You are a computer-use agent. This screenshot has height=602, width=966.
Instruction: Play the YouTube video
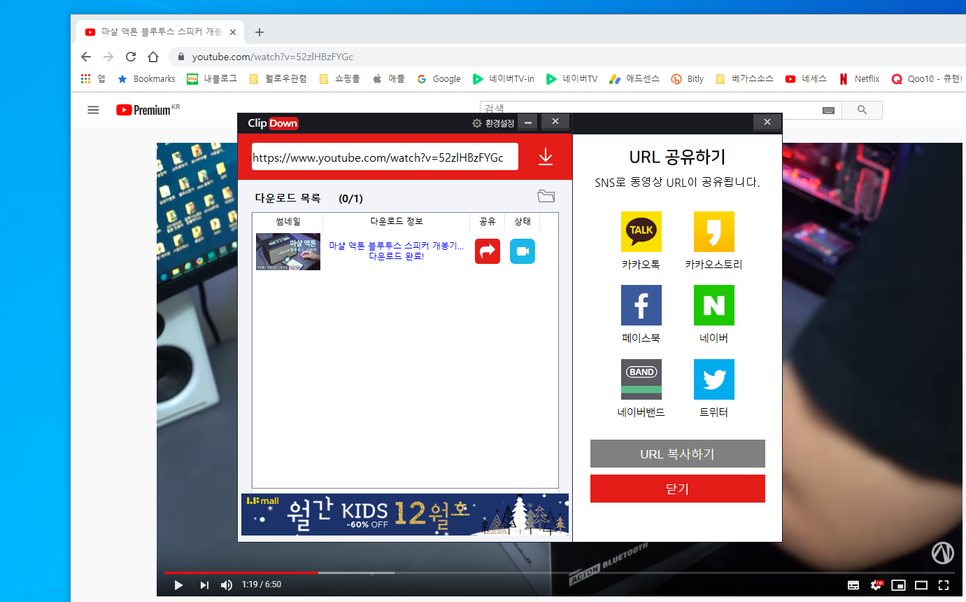178,585
